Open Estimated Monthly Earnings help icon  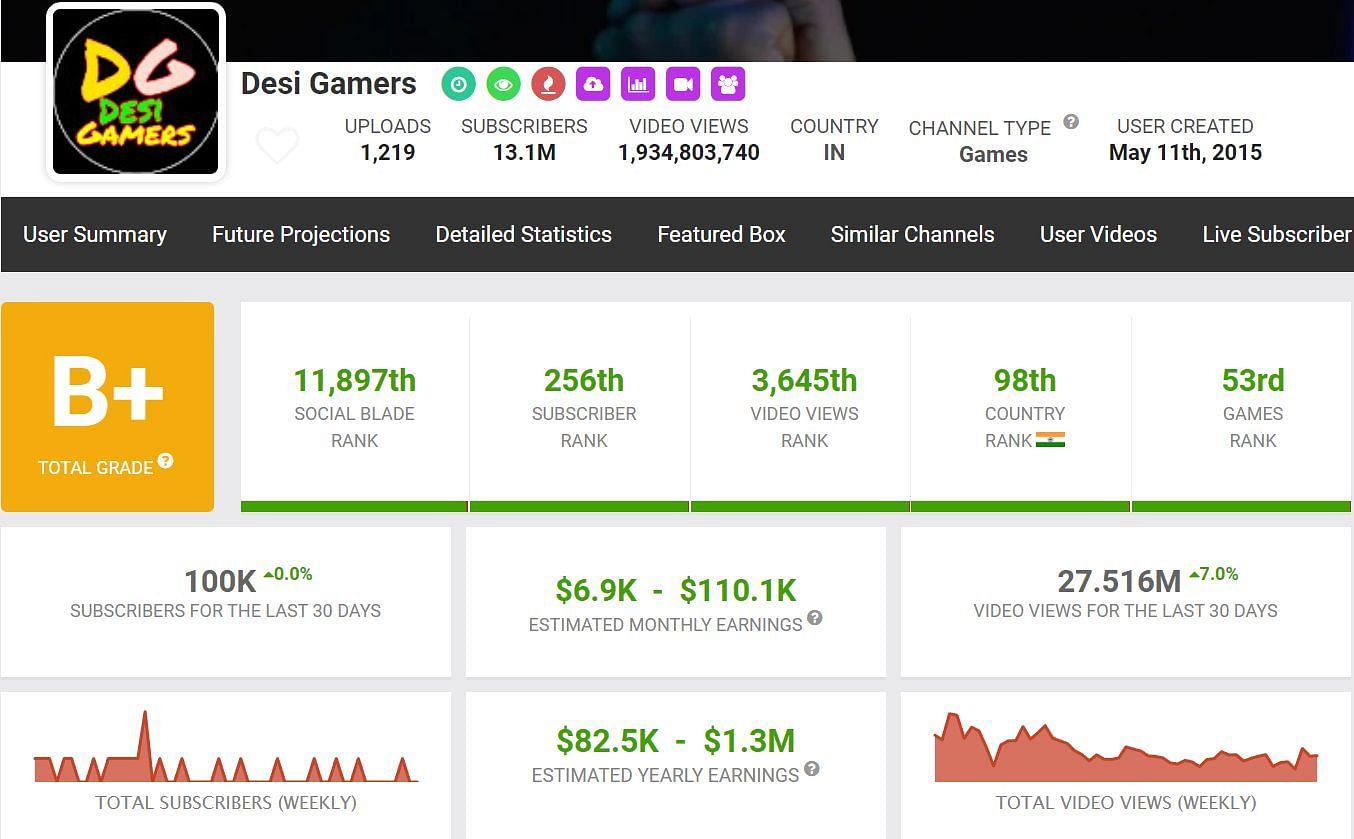pyautogui.click(x=815, y=618)
